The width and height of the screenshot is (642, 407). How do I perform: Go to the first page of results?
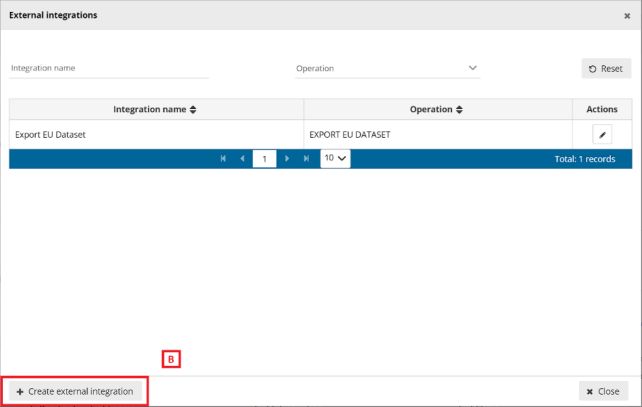[x=223, y=159]
